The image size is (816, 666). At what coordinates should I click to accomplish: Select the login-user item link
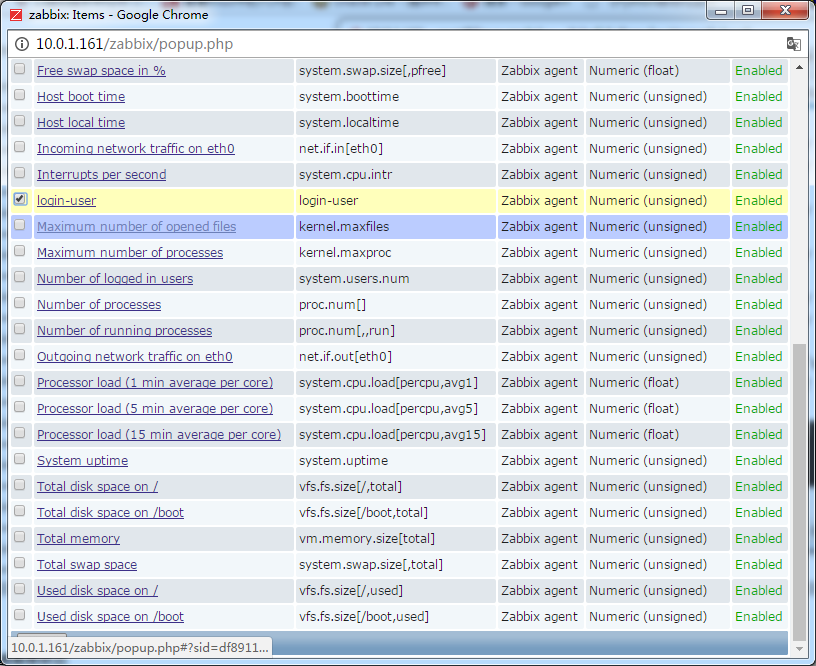coord(67,201)
